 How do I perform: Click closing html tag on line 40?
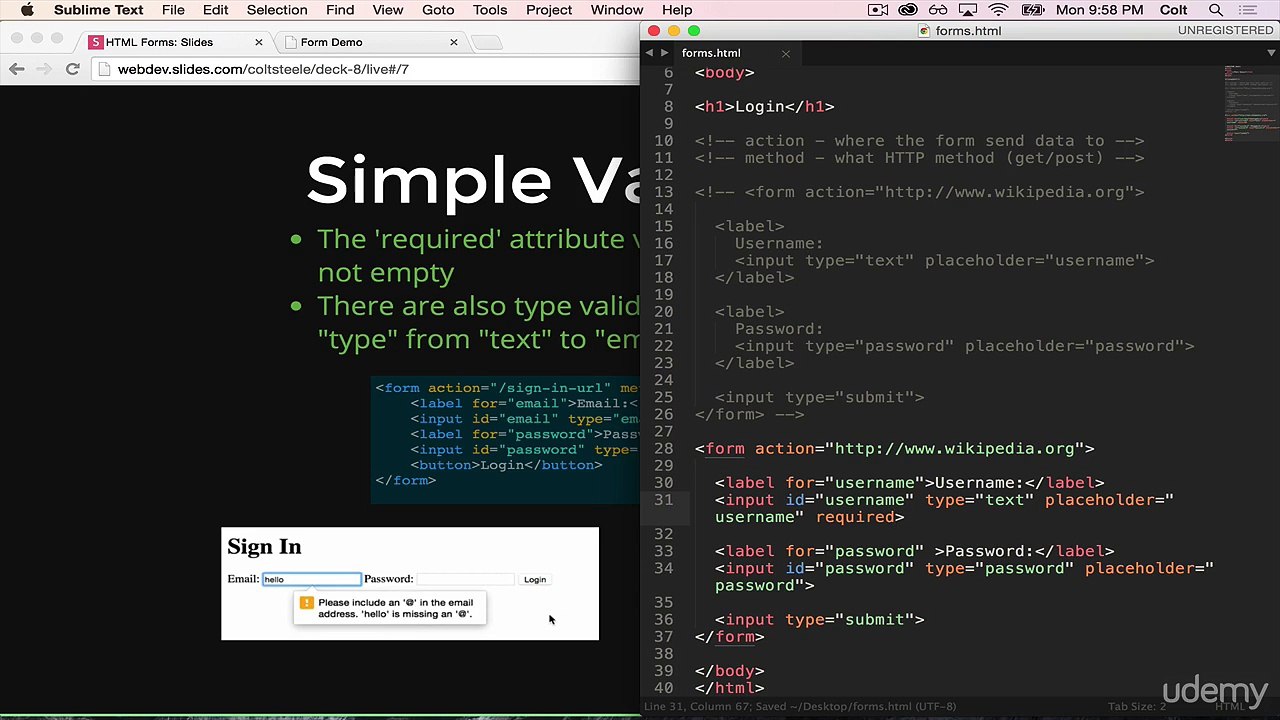click(730, 687)
